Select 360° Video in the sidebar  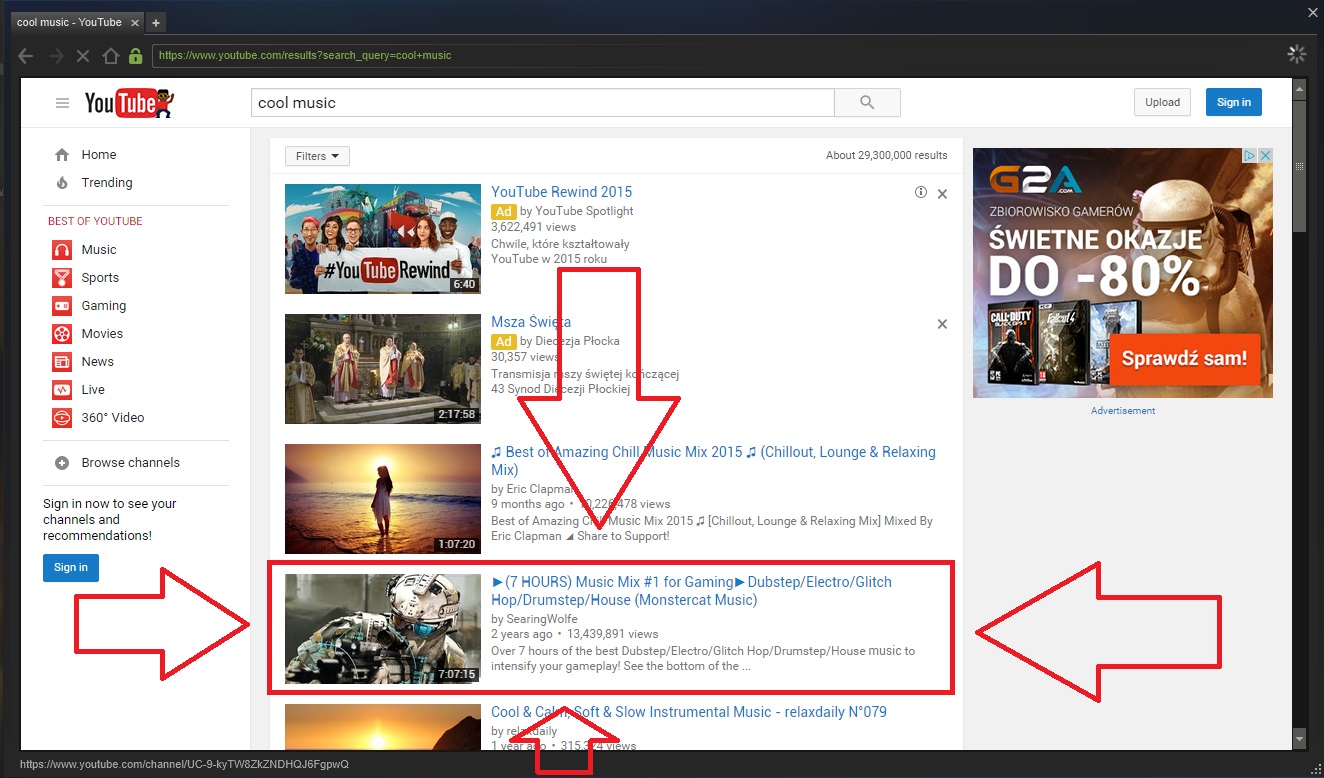113,418
